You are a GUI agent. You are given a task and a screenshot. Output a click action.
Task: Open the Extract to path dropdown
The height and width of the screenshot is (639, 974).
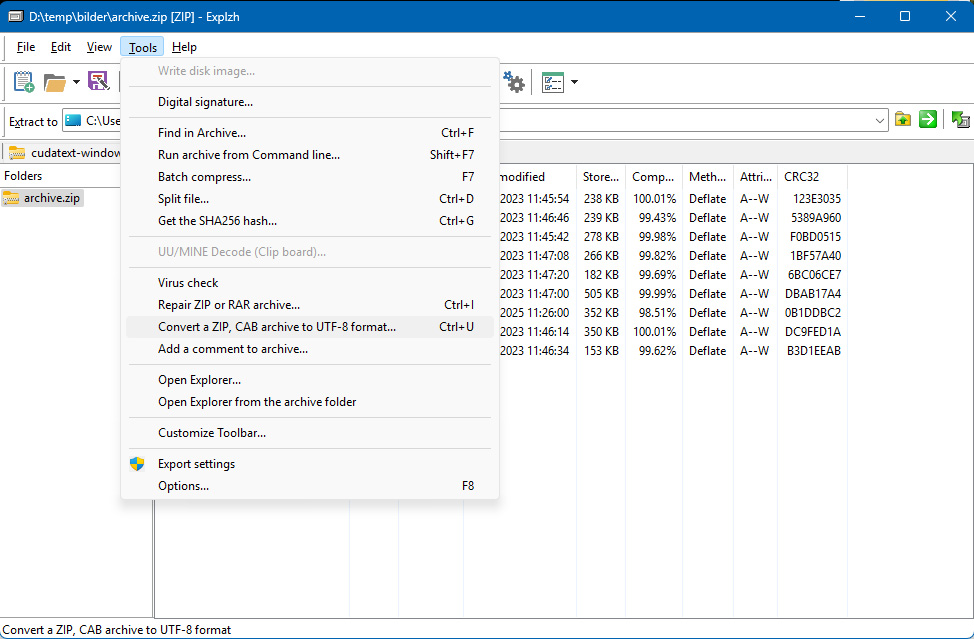click(x=880, y=120)
